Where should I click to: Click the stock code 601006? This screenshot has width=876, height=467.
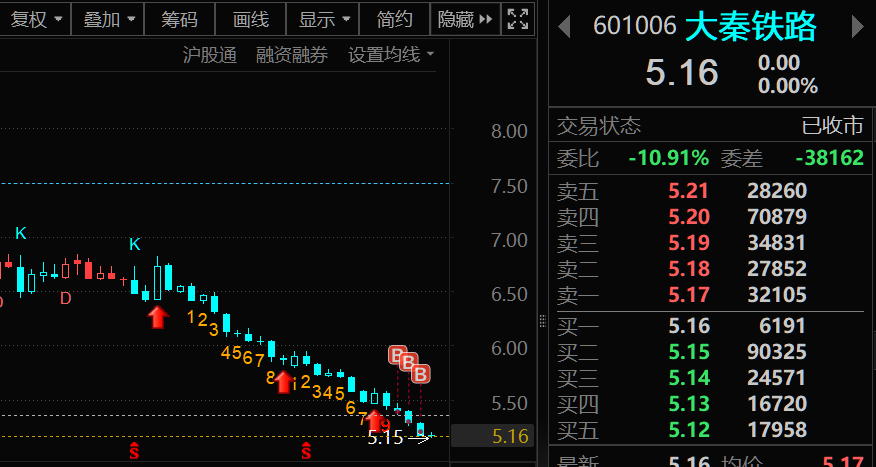click(x=634, y=26)
